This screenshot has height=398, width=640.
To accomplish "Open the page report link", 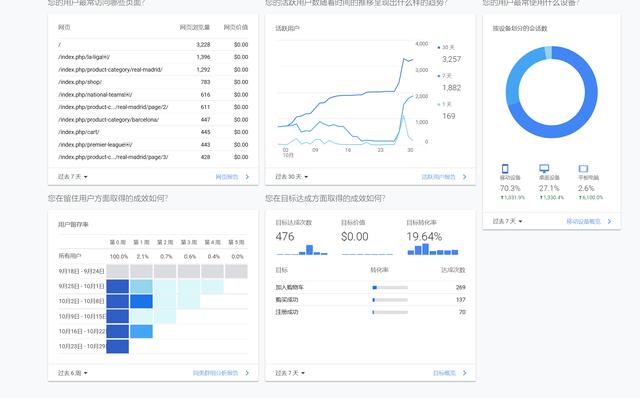I will (227, 177).
